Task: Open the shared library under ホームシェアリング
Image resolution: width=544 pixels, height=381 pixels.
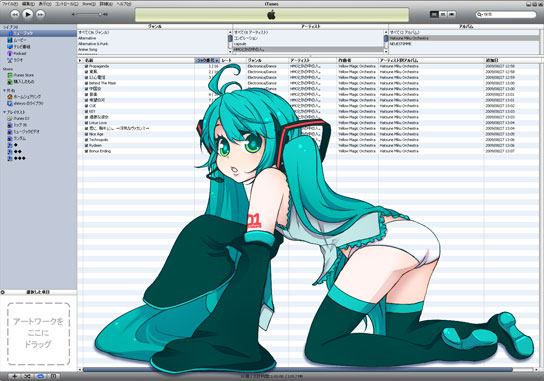Action: [x=38, y=103]
